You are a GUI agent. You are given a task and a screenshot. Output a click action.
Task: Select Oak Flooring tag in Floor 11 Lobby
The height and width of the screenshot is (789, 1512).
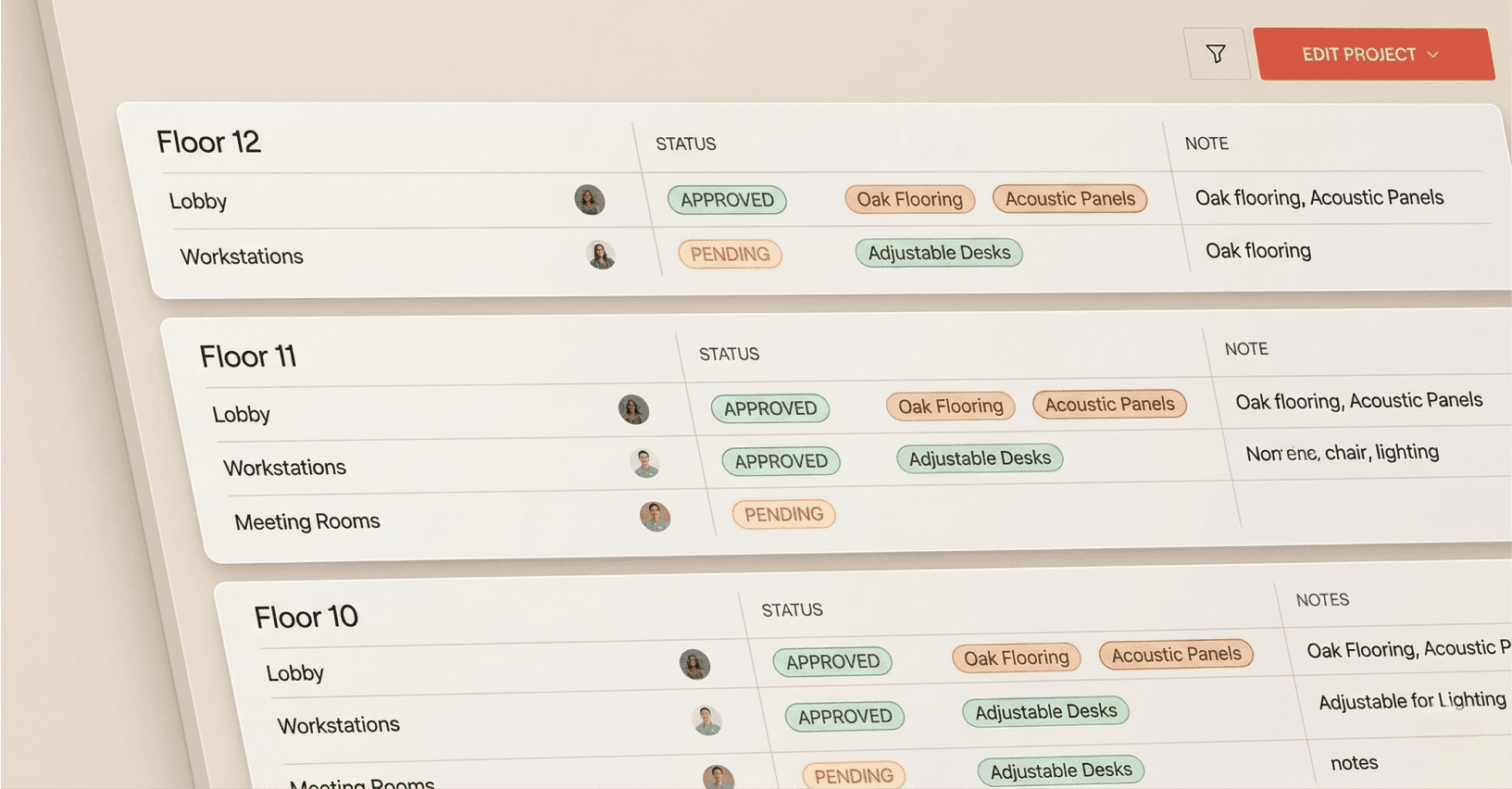(x=951, y=407)
